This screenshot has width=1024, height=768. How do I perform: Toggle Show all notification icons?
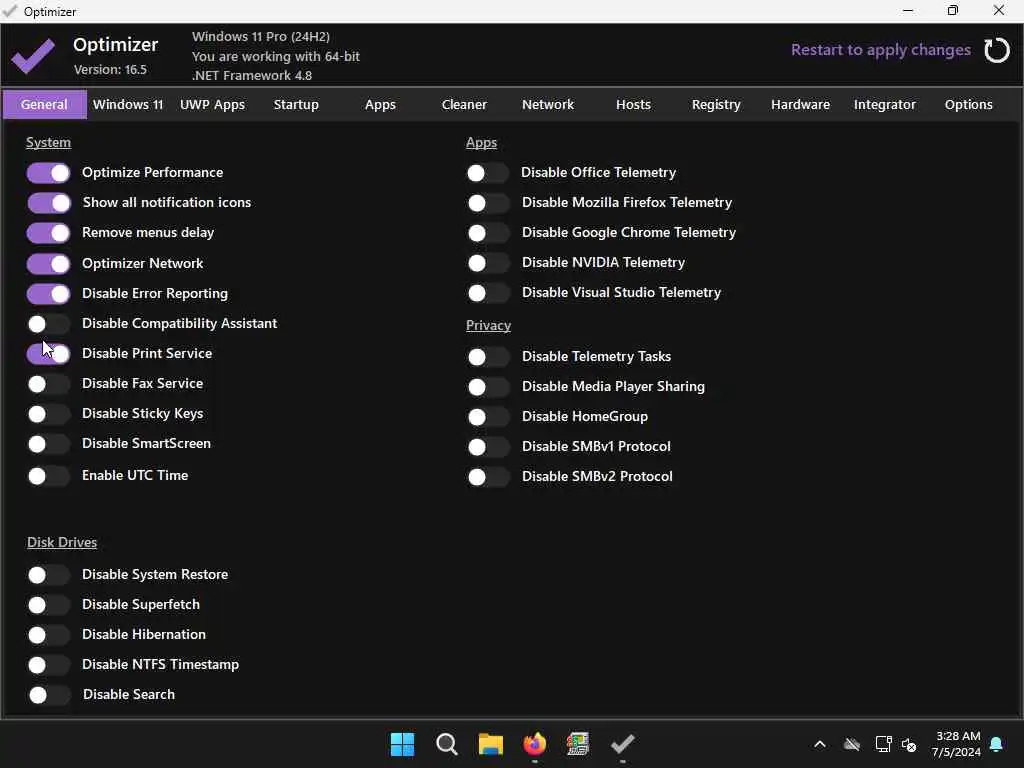(48, 203)
